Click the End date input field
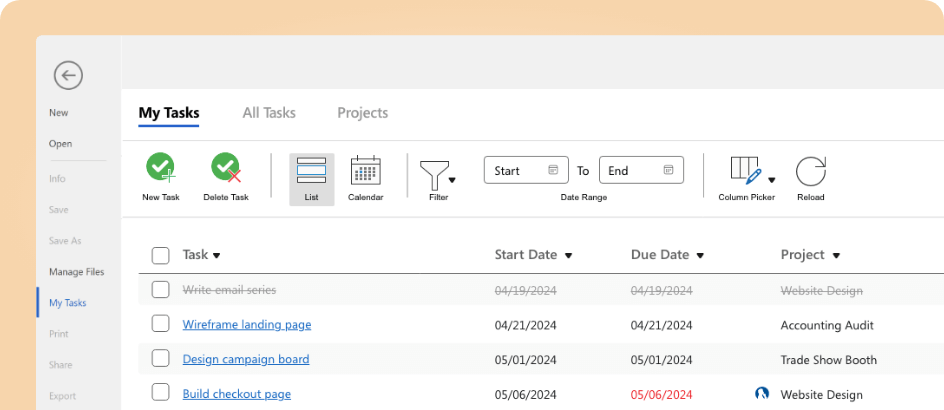944x410 pixels. click(641, 170)
